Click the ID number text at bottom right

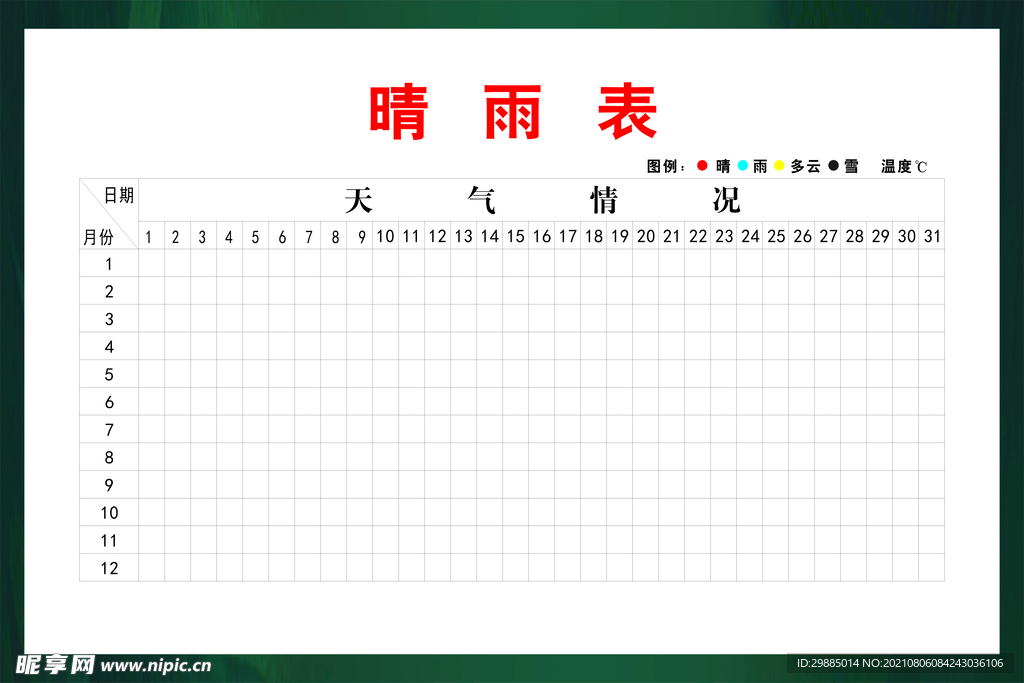click(x=899, y=664)
